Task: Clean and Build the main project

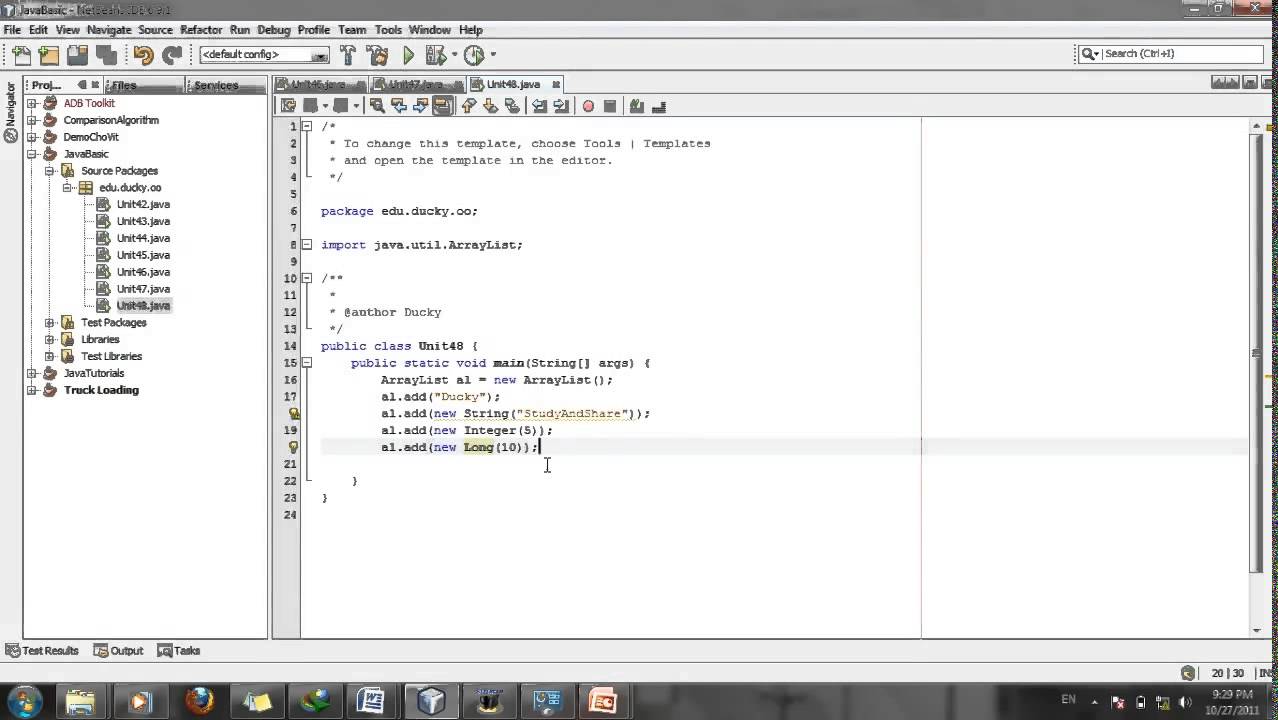Action: 377,55
